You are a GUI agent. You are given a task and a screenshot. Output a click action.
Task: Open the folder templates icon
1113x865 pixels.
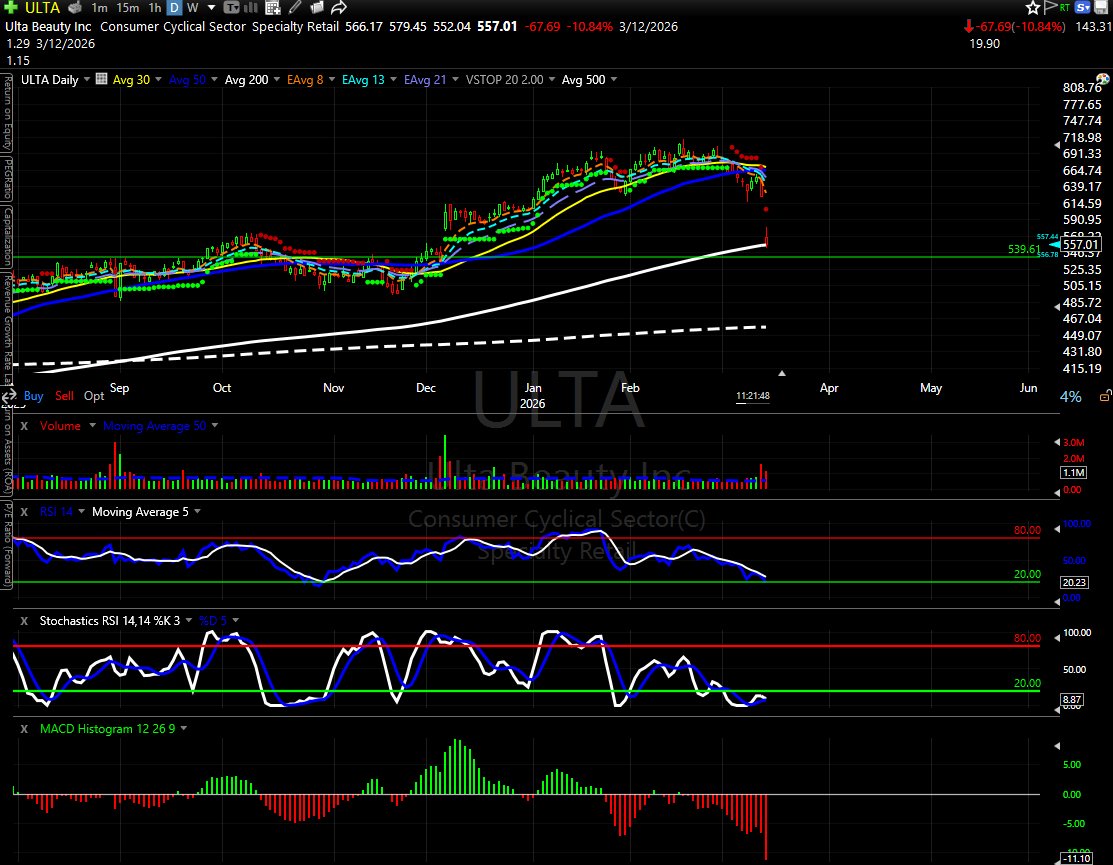coord(317,8)
